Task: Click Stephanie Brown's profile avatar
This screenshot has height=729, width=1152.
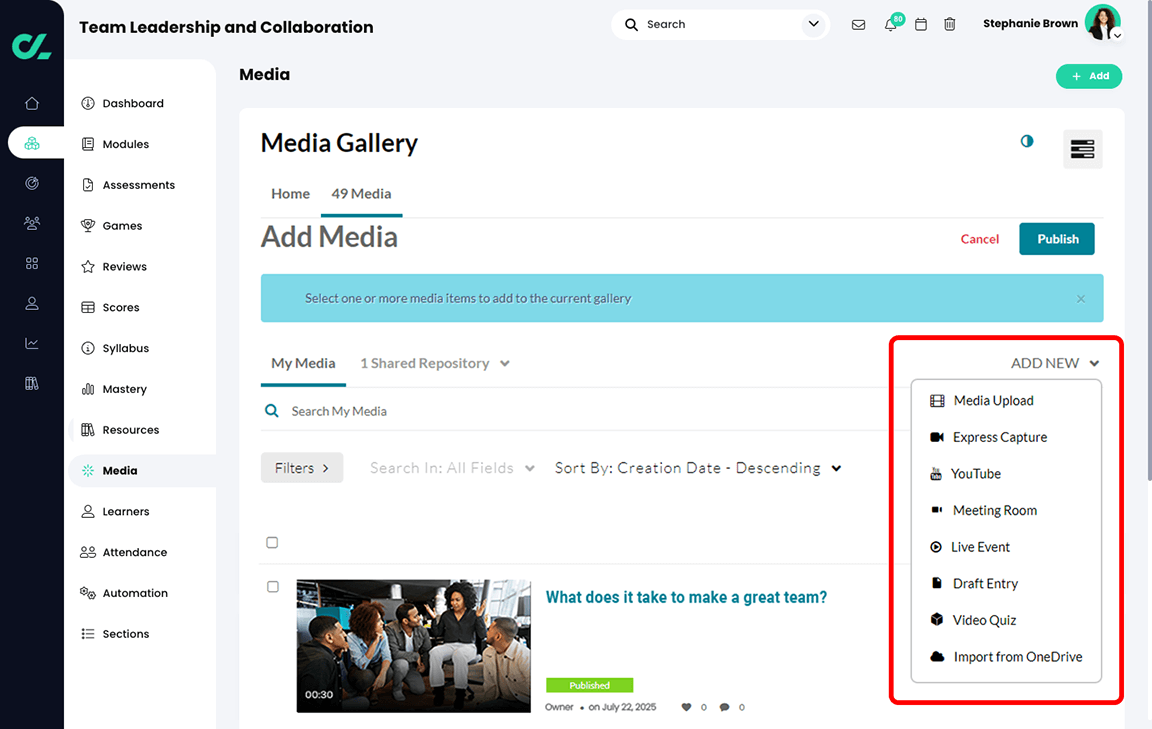Action: tap(1103, 23)
